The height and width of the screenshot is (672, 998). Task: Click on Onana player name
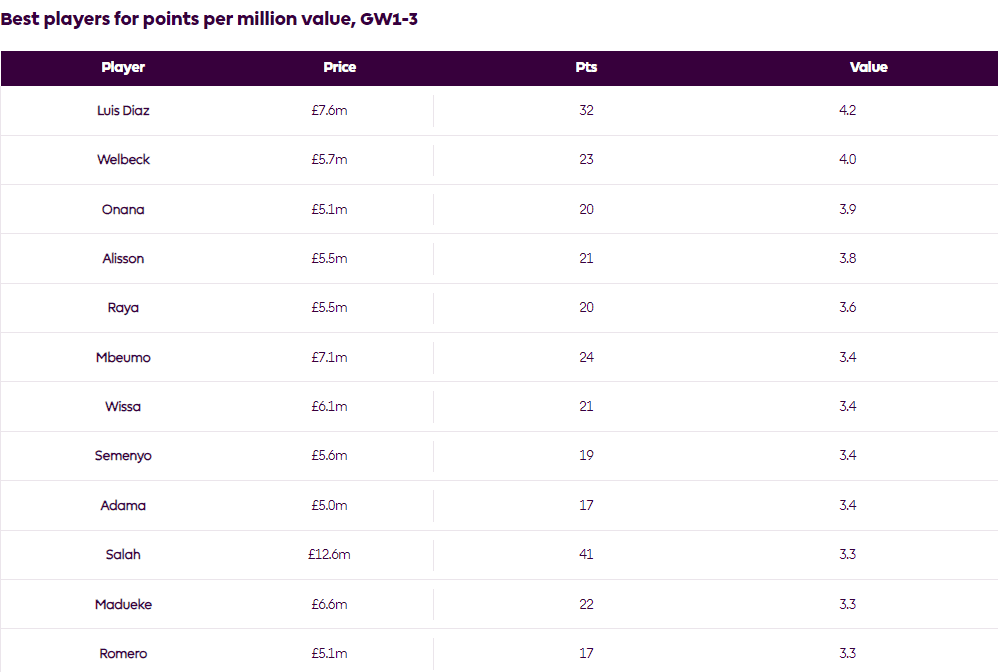point(123,210)
